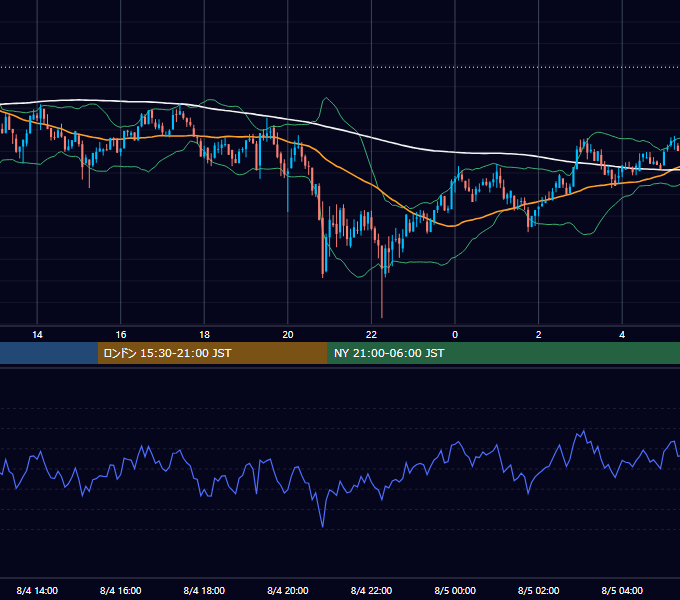This screenshot has height=600, width=680.
Task: Click the oscillator's lowest trough near 21:00
Action: pos(323,526)
